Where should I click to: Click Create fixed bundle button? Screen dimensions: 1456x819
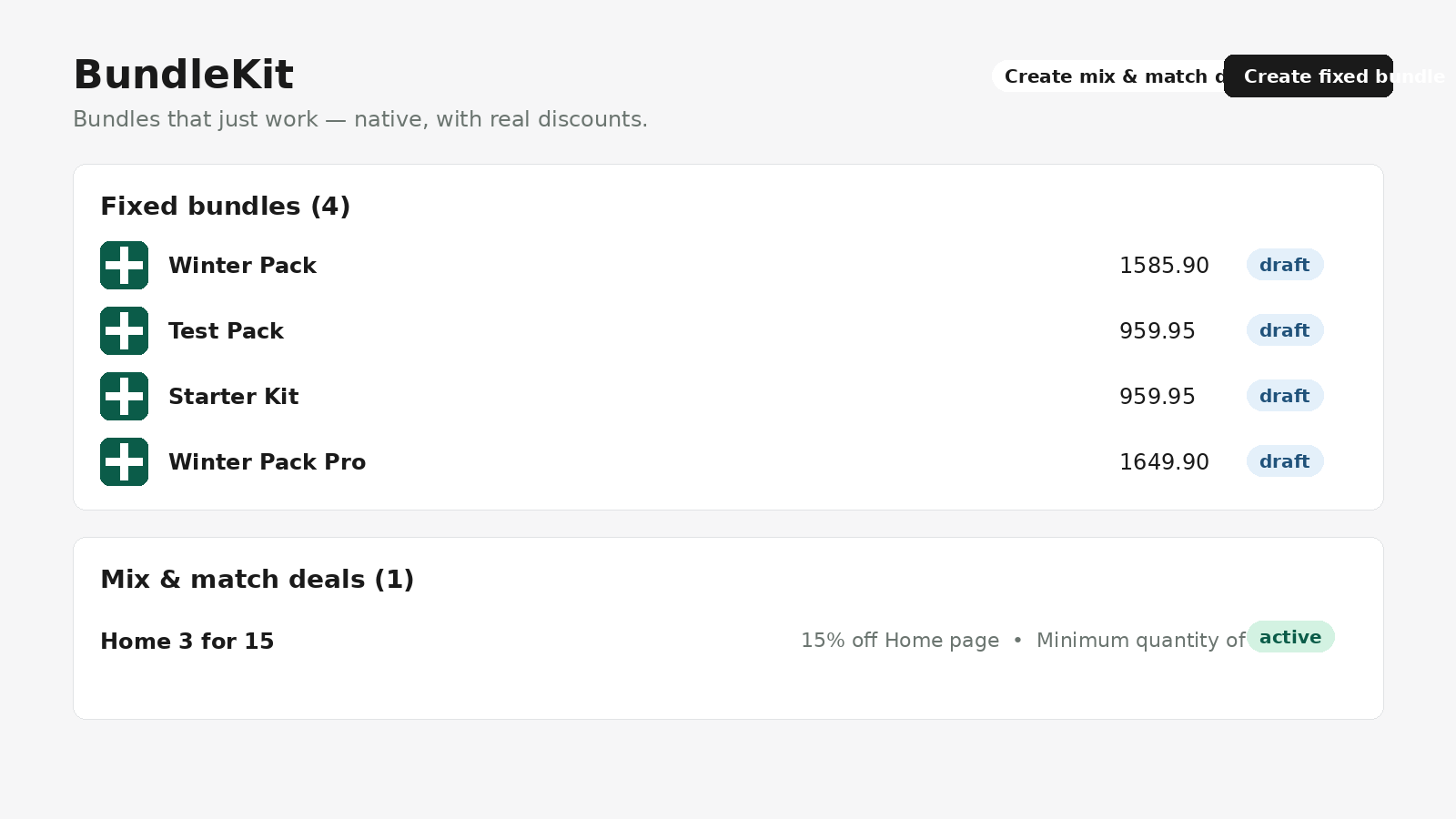[1308, 76]
